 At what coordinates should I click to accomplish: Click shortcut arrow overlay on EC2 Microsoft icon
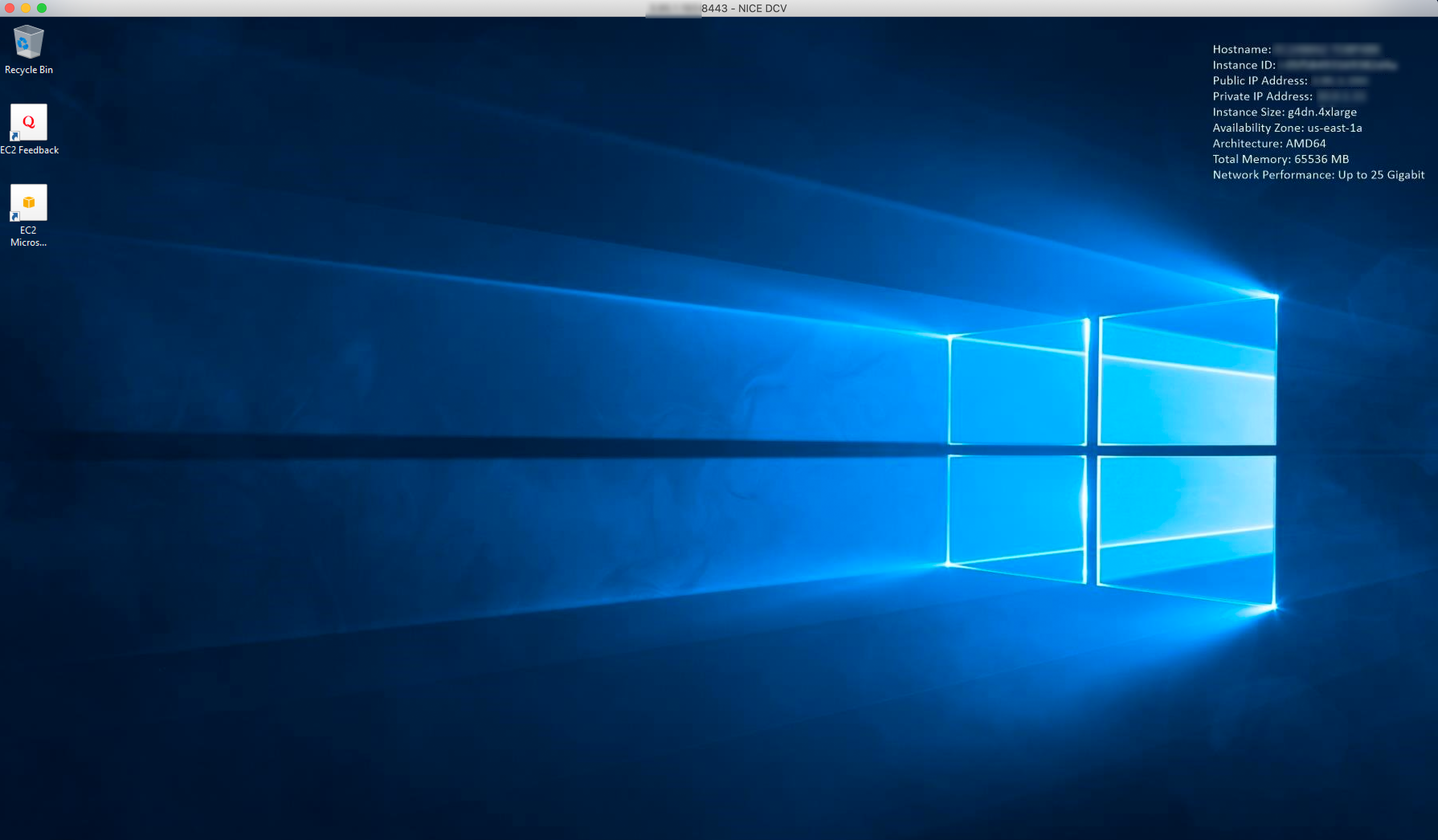[x=15, y=217]
